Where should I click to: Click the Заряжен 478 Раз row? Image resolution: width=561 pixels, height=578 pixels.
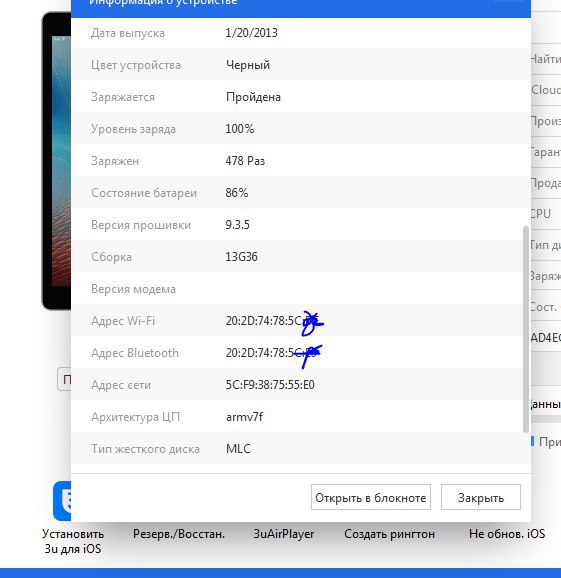(297, 161)
